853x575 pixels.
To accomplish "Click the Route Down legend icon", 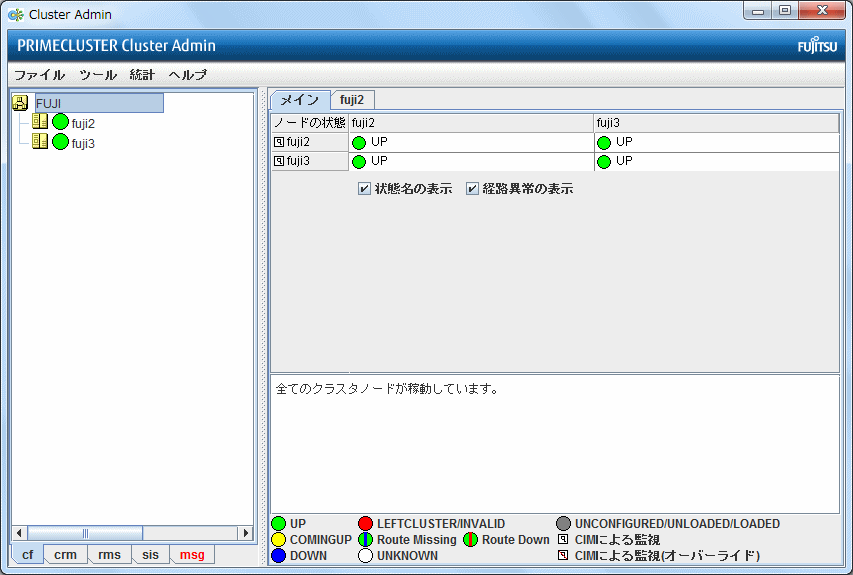I will pyautogui.click(x=471, y=540).
